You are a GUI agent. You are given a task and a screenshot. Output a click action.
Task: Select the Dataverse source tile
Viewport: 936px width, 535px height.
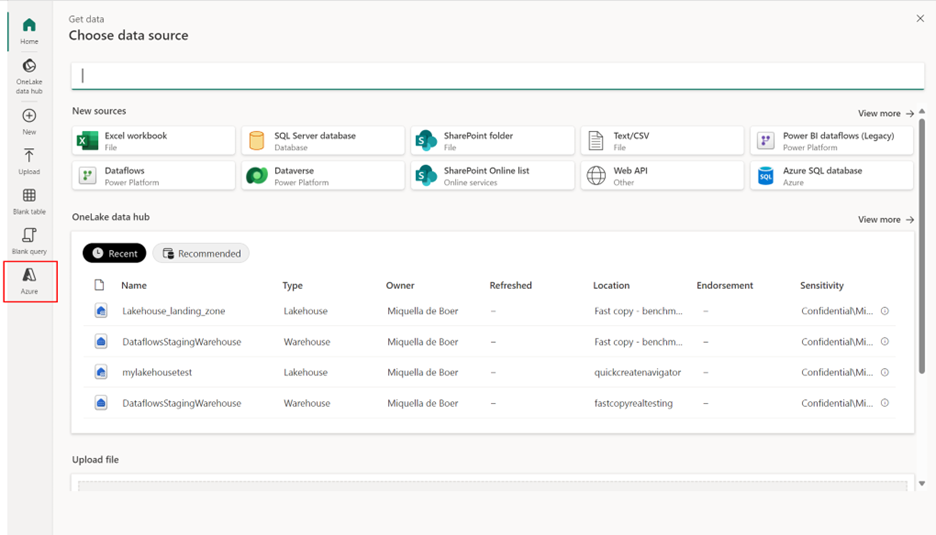[x=323, y=176]
